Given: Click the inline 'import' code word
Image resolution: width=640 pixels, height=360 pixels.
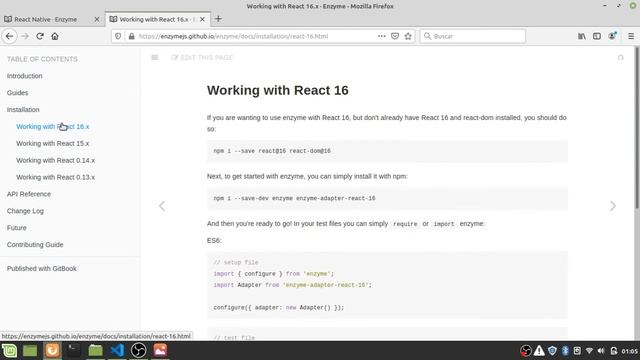Looking at the screenshot, I should coord(444,224).
